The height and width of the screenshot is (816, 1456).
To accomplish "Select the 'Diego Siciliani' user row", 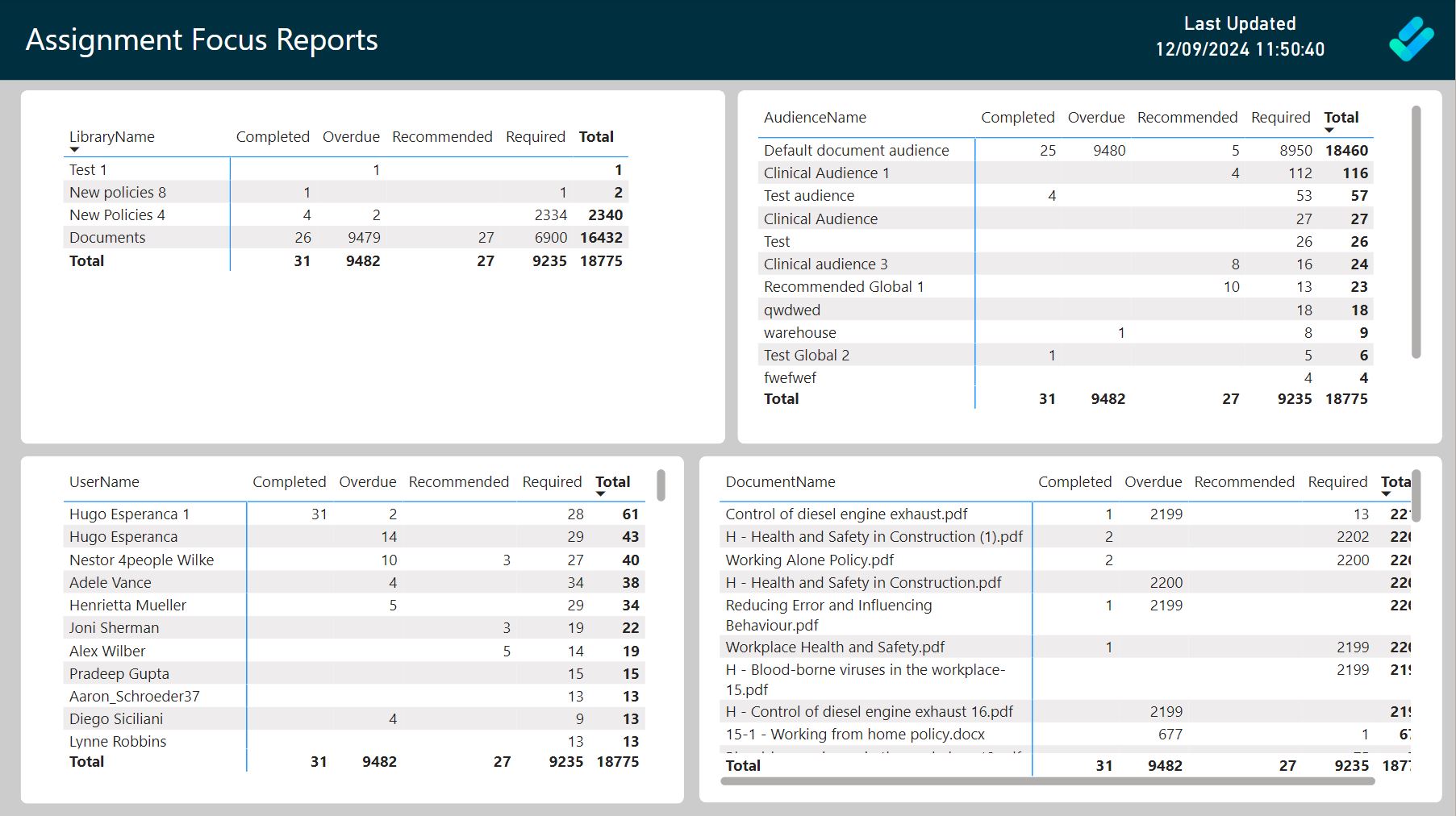I will coord(354,719).
